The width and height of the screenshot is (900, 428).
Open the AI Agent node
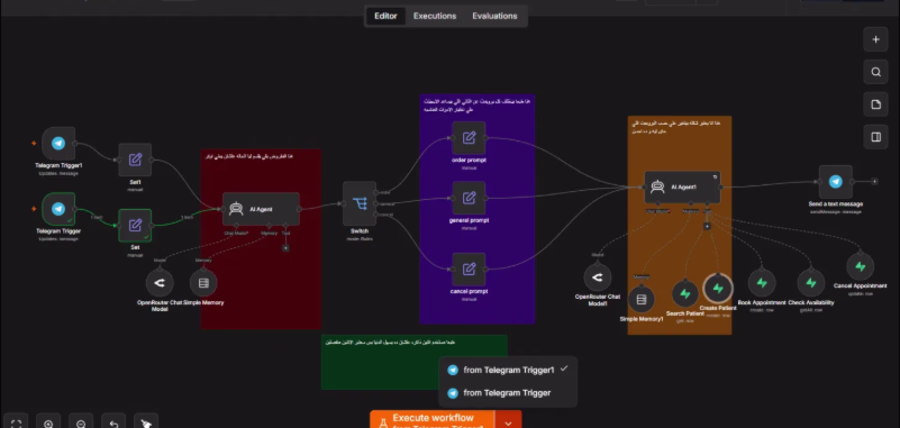click(261, 209)
